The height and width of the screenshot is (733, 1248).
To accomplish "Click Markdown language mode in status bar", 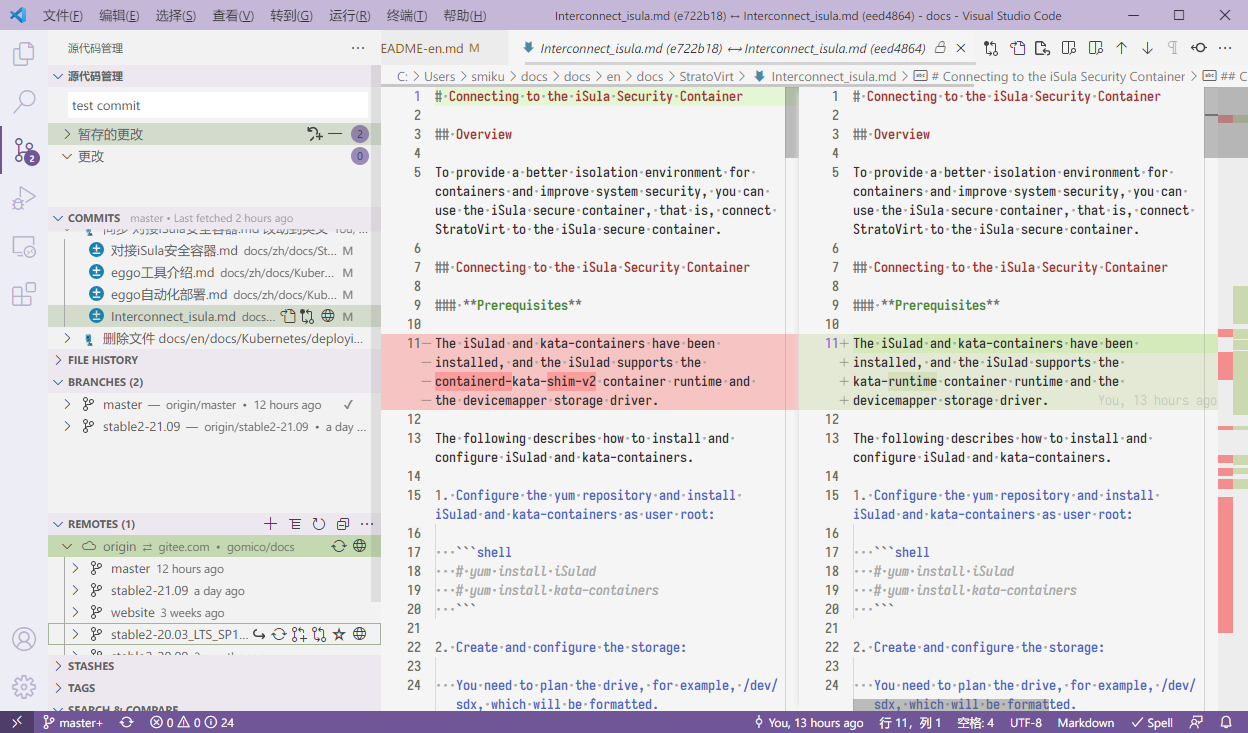I will click(x=1085, y=722).
